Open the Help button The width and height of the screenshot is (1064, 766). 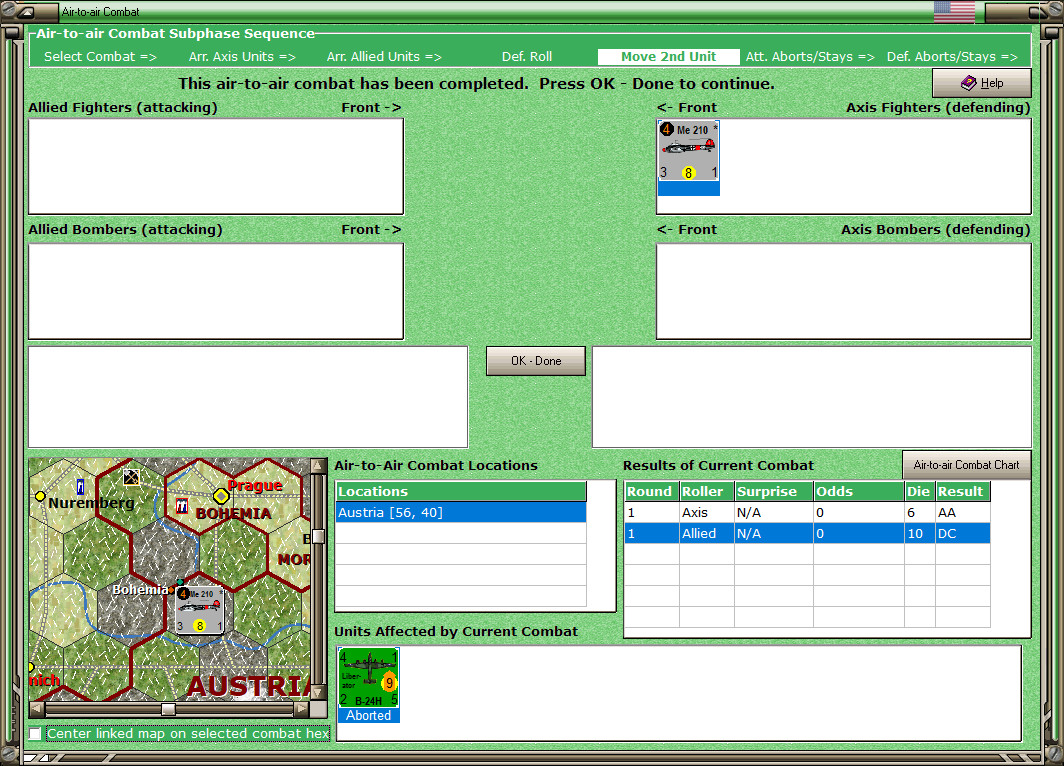[982, 83]
